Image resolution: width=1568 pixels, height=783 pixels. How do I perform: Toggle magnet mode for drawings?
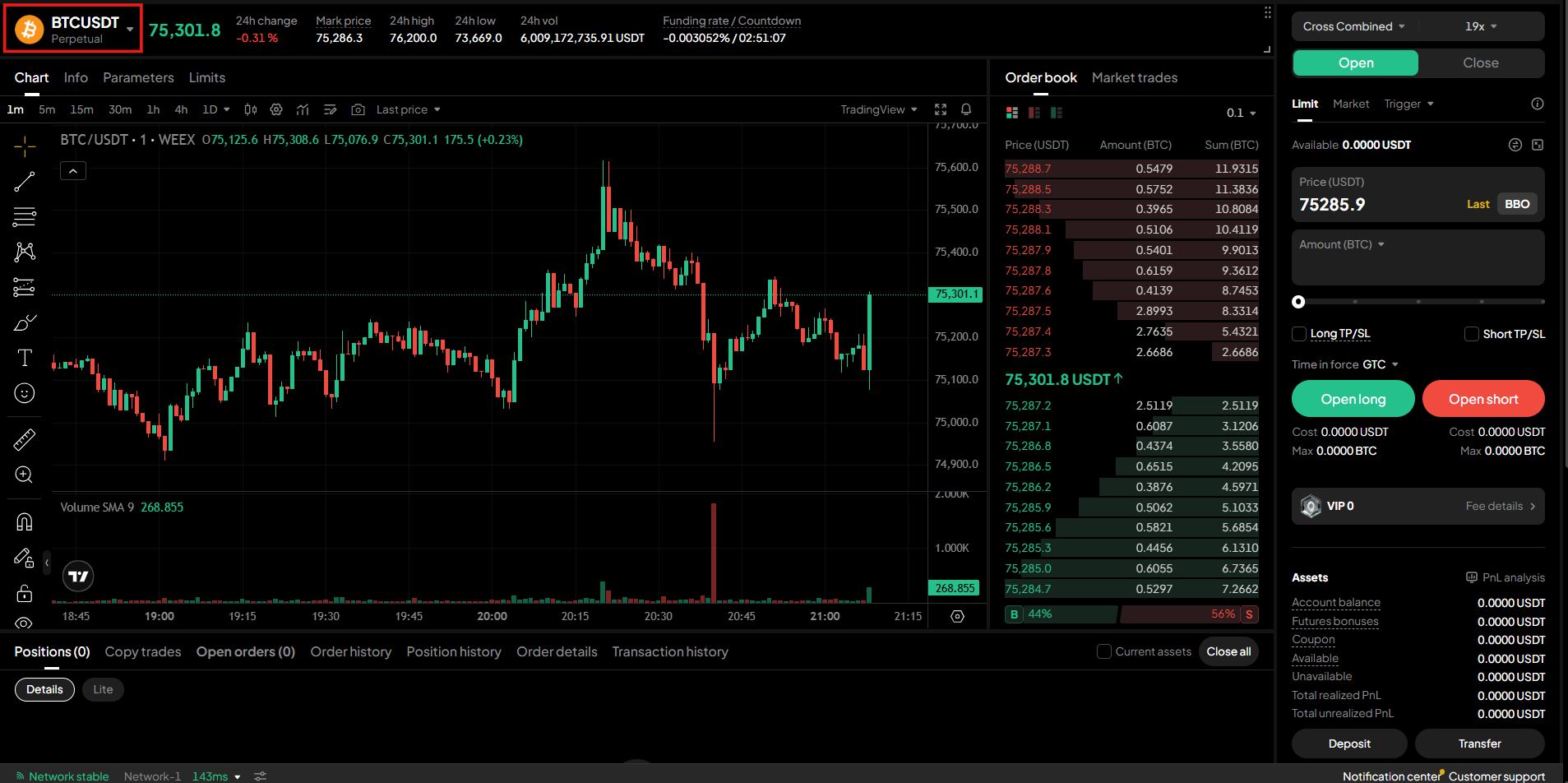[25, 521]
